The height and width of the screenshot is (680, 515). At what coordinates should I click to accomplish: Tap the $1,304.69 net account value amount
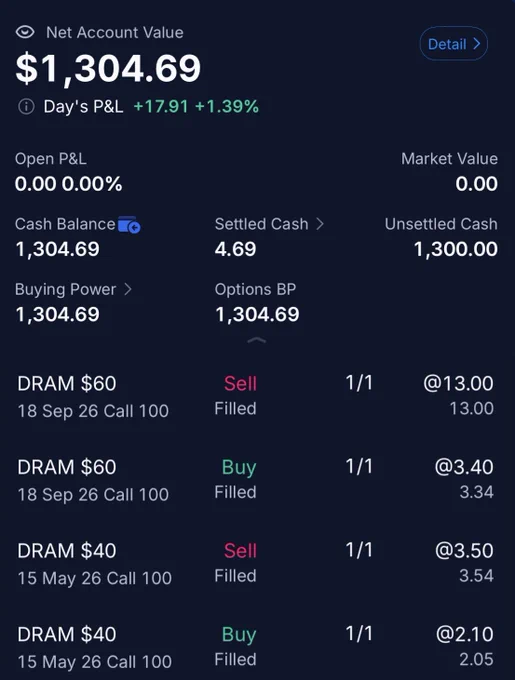(x=108, y=69)
